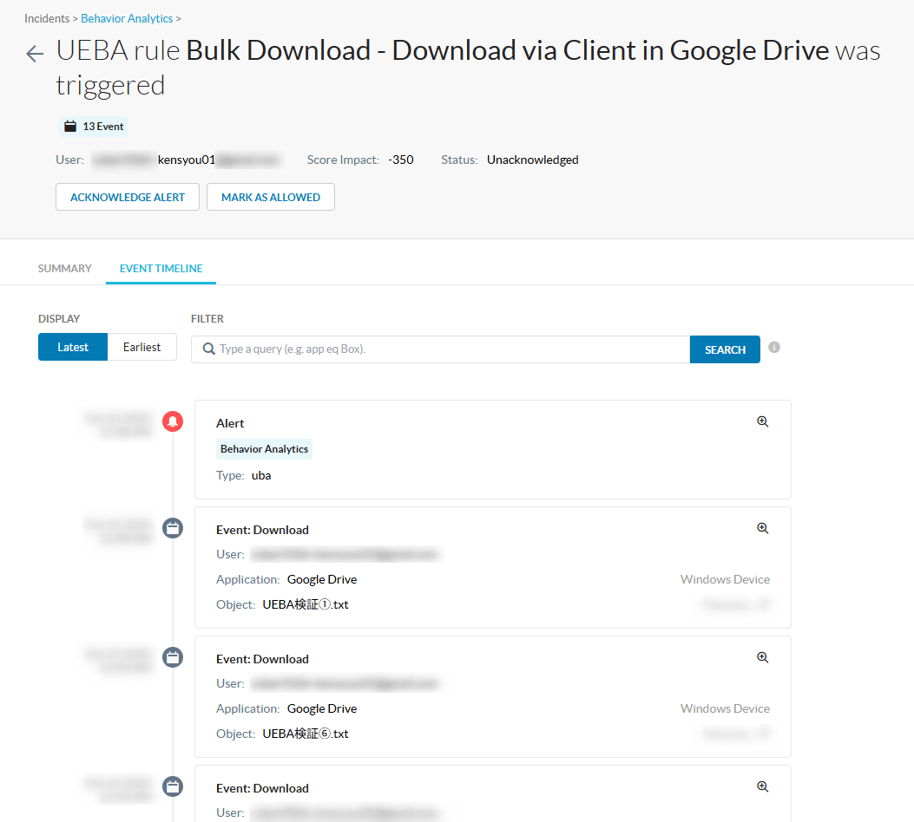Image resolution: width=914 pixels, height=822 pixels.
Task: Click the Acknowledge Alert button
Action: tap(127, 197)
